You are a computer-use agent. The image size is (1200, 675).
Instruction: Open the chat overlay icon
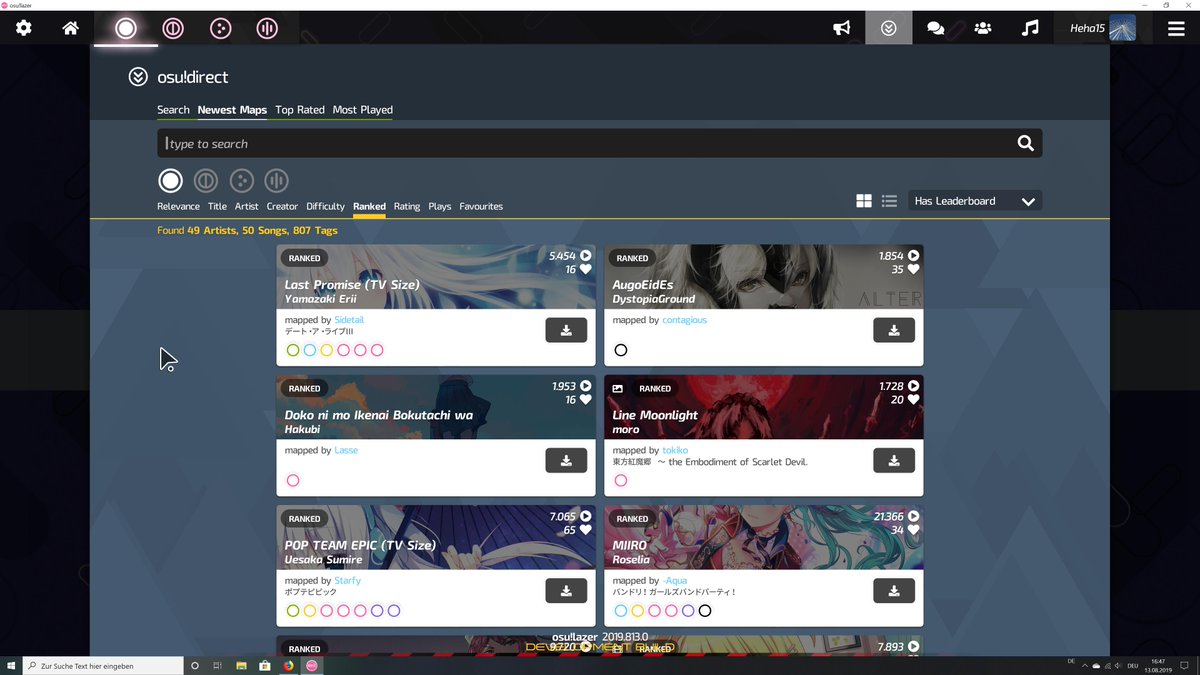click(936, 28)
